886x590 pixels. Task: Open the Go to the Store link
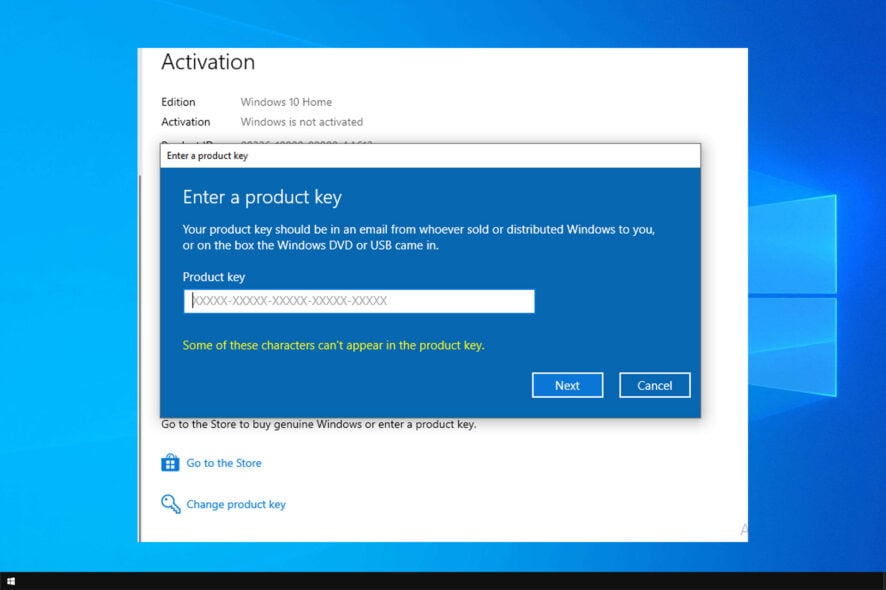point(224,463)
